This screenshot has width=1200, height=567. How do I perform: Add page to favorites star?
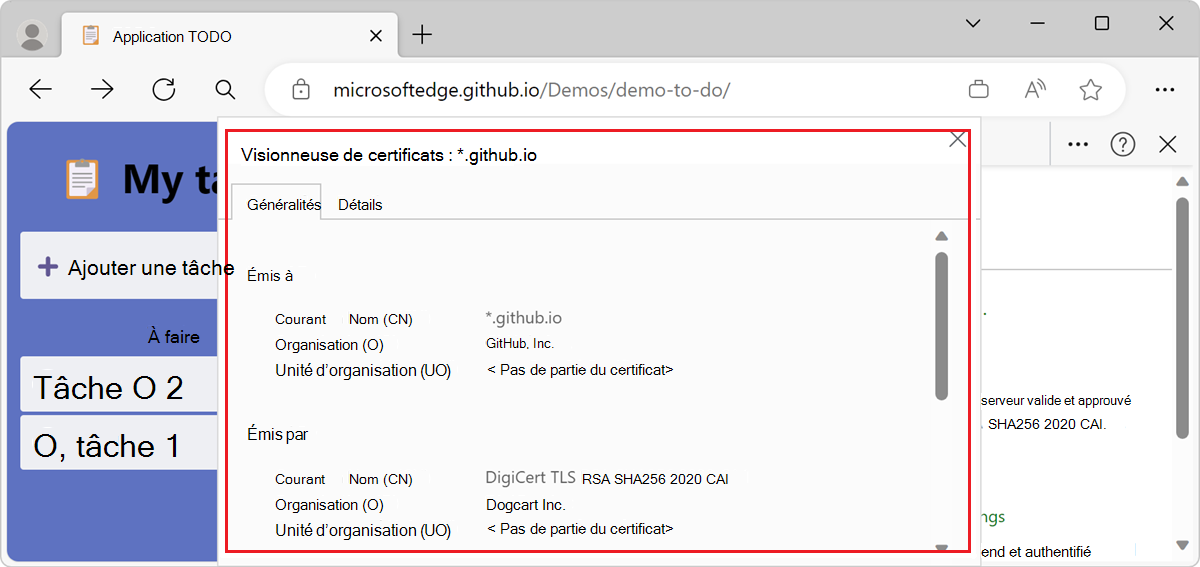(x=1091, y=90)
